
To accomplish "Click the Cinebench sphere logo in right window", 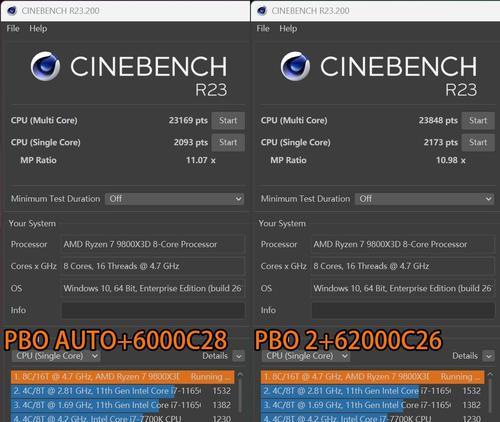I will tap(295, 66).
